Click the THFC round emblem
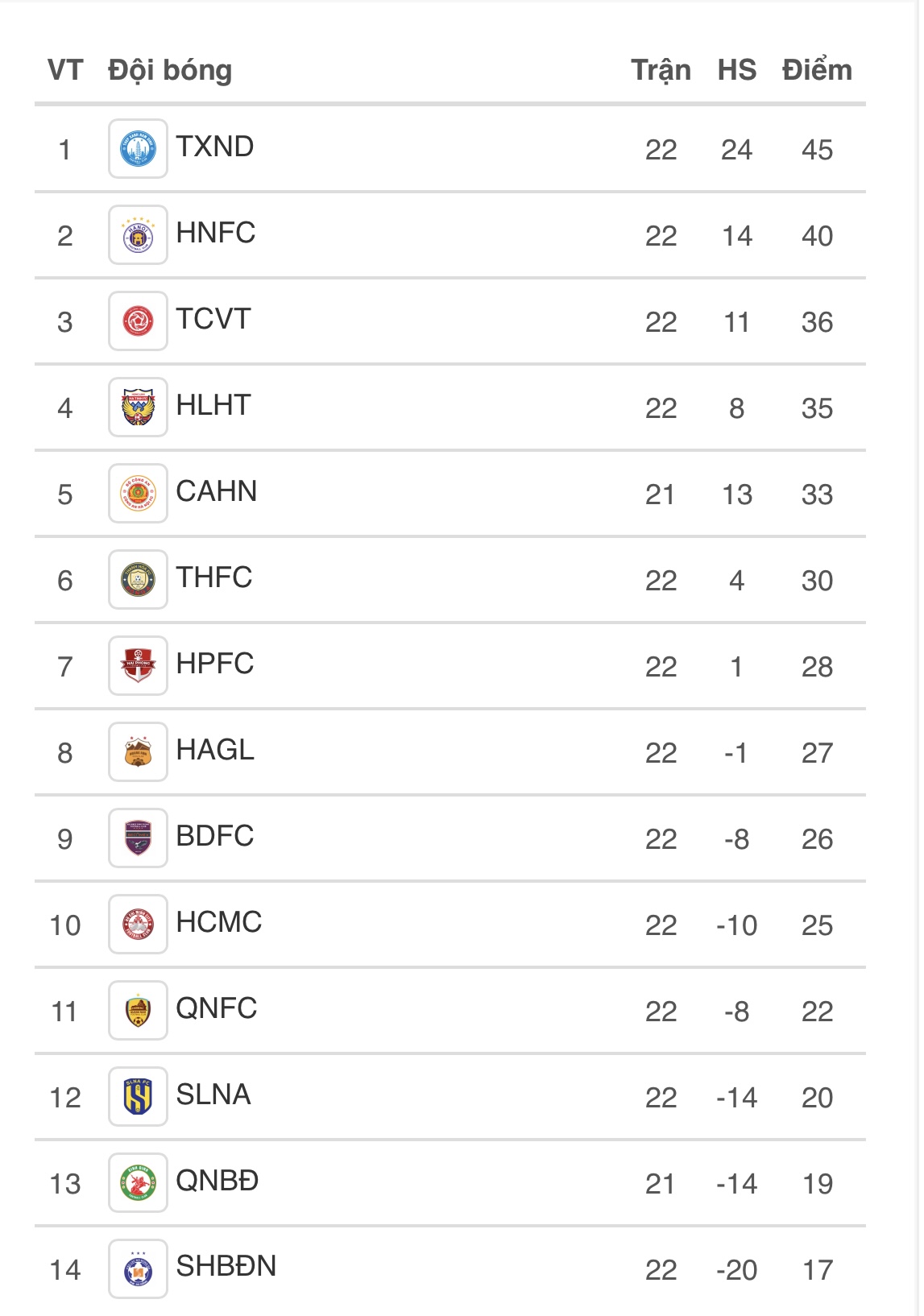The width and height of the screenshot is (924, 1316). [x=138, y=580]
